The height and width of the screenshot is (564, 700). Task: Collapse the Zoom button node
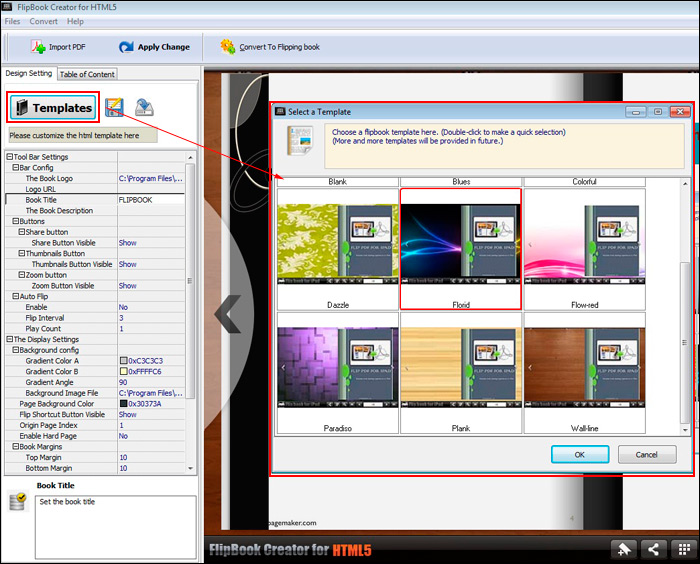click(21, 275)
